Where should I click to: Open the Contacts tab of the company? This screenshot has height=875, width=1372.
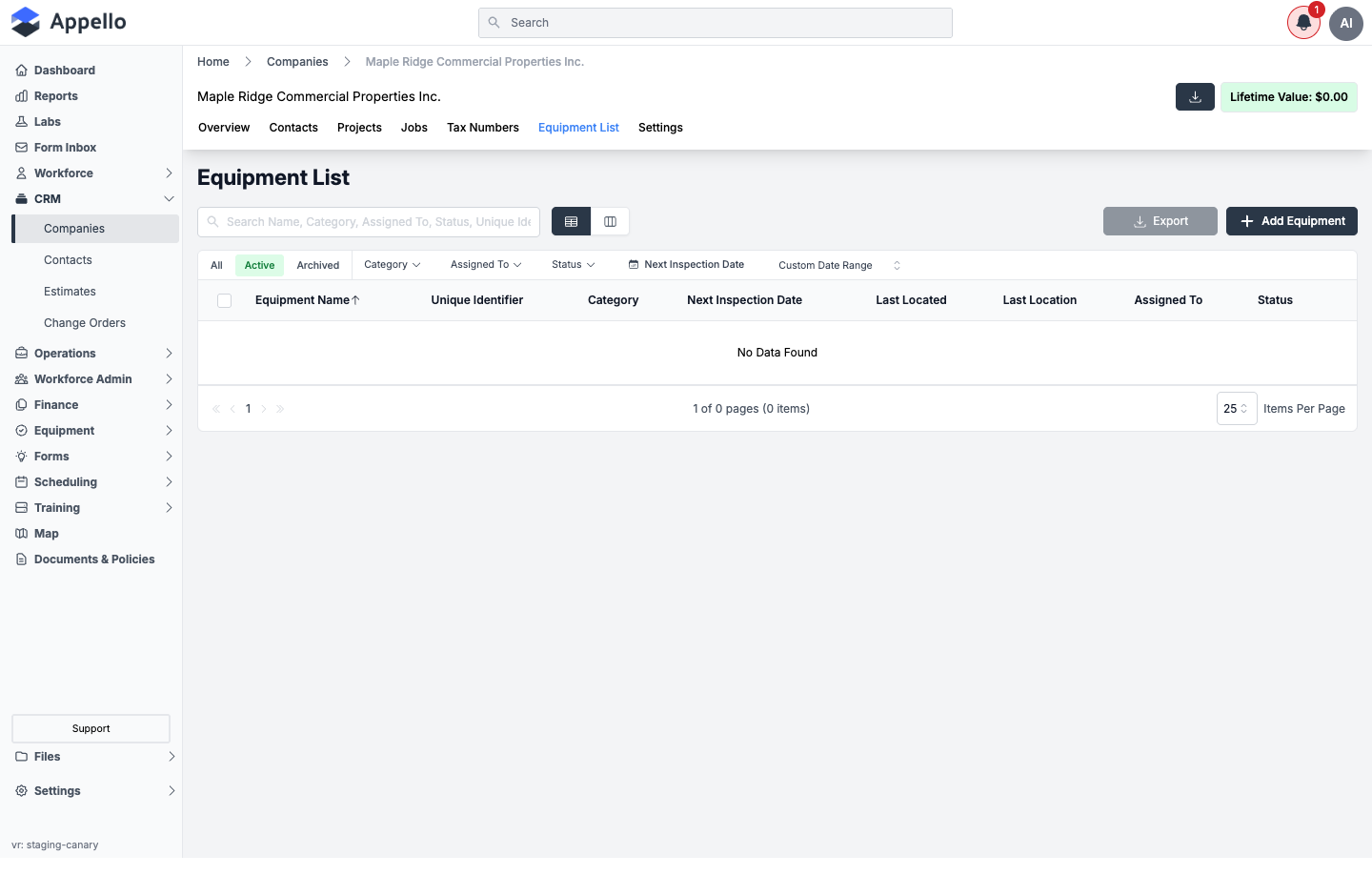pos(293,128)
